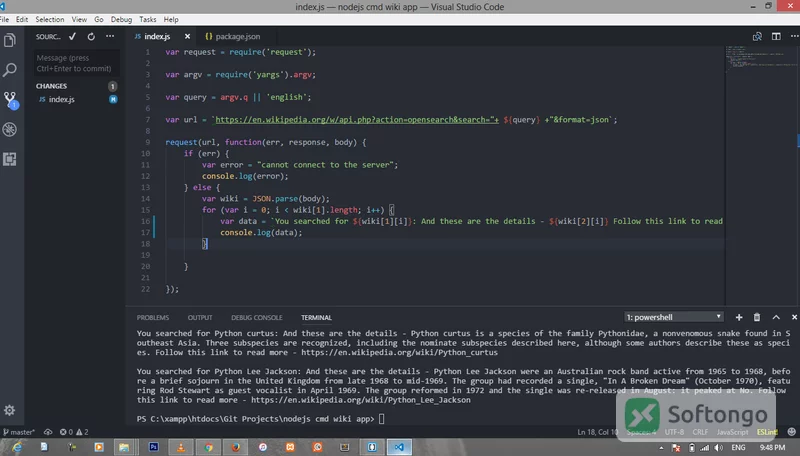Click Ln 18, Col position indicator
This screenshot has height=456, width=800.
coord(598,432)
